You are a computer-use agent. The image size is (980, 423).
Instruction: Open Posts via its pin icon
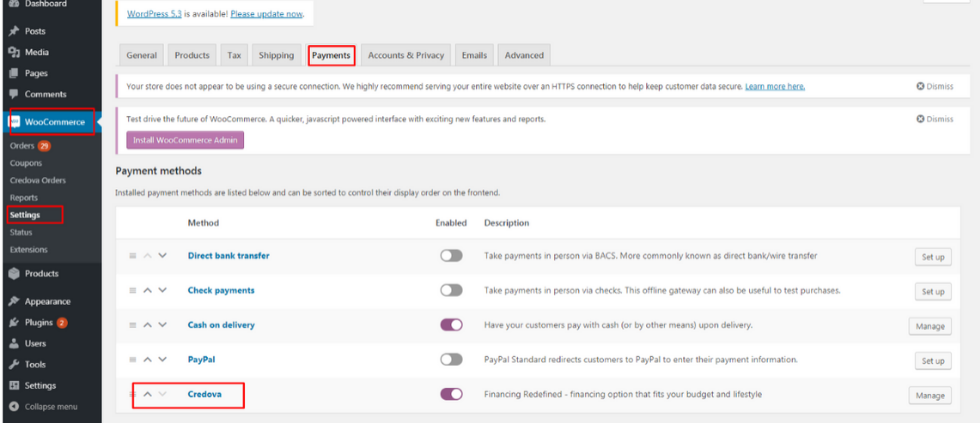pos(14,31)
